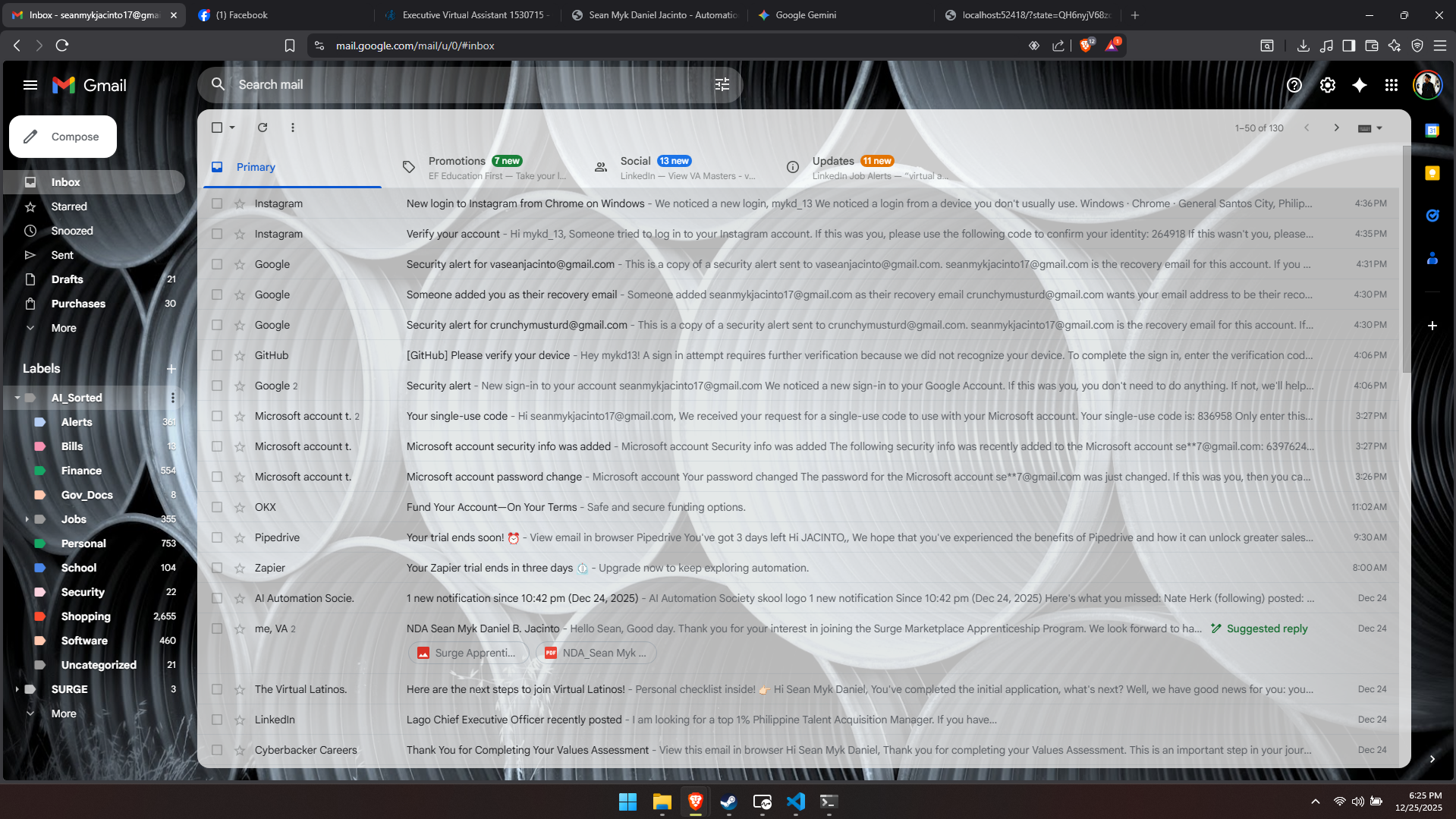
Task: Switch to the Updates tab
Action: (869, 167)
